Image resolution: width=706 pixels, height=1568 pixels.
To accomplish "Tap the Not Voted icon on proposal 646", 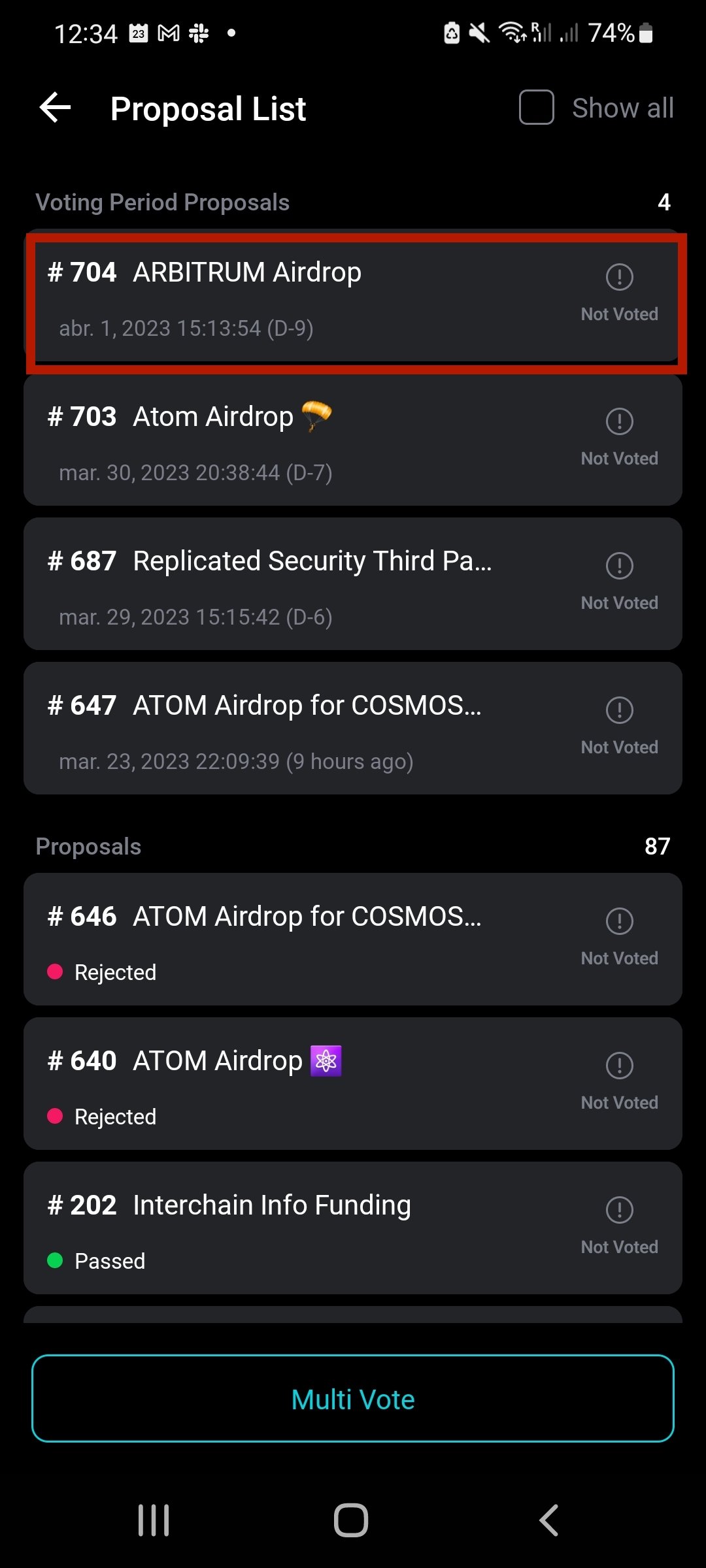I will point(619,921).
